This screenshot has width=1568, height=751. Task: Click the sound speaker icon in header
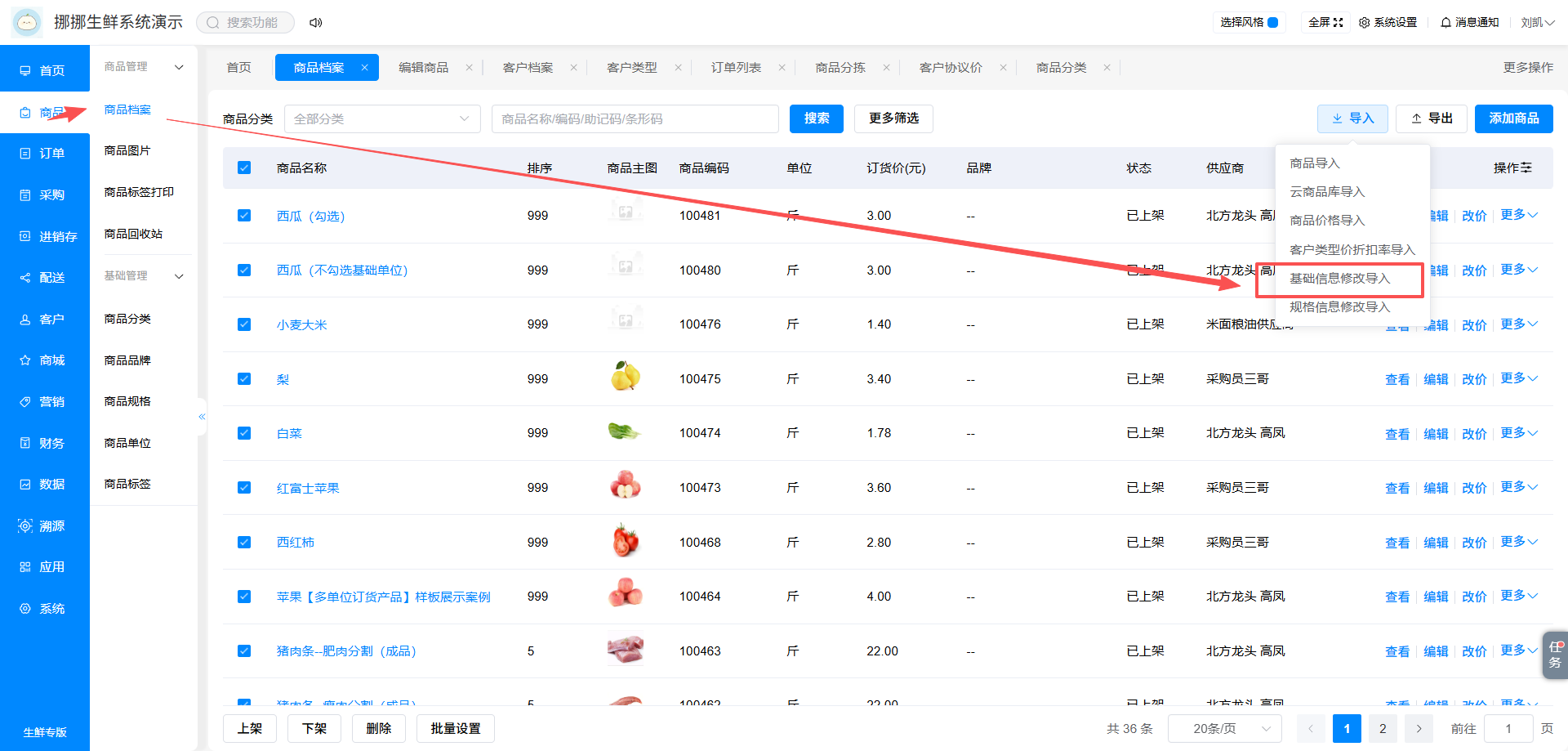coord(315,23)
